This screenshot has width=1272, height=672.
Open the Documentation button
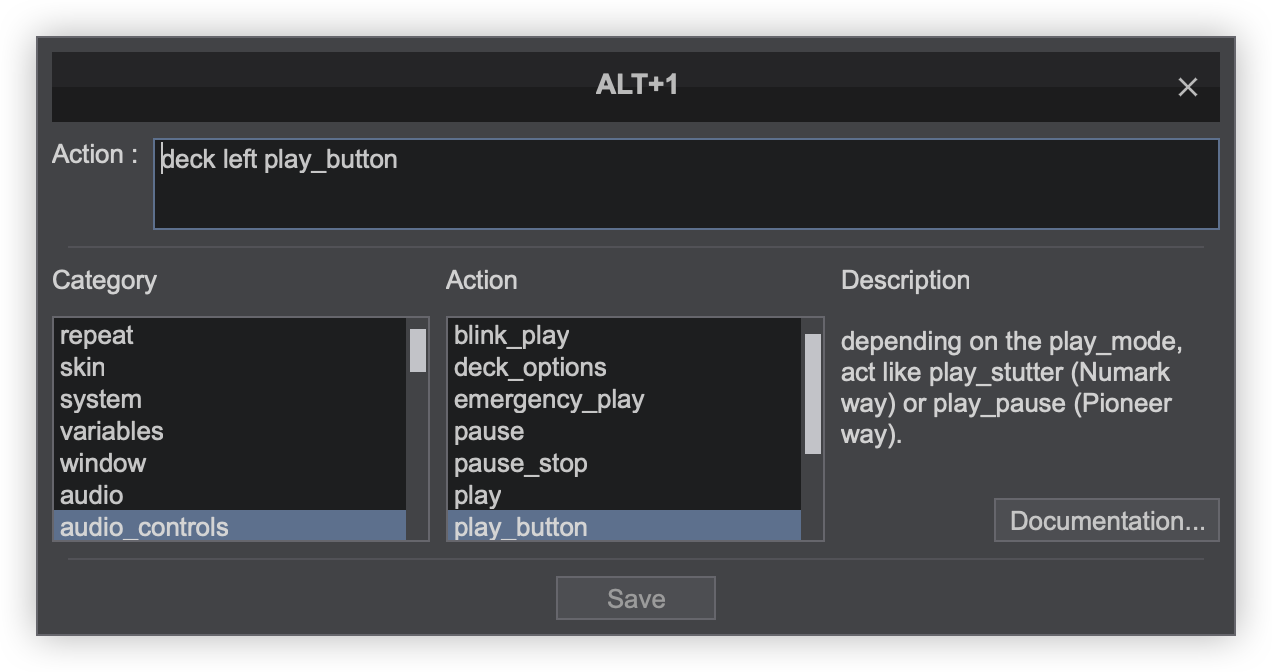1107,521
